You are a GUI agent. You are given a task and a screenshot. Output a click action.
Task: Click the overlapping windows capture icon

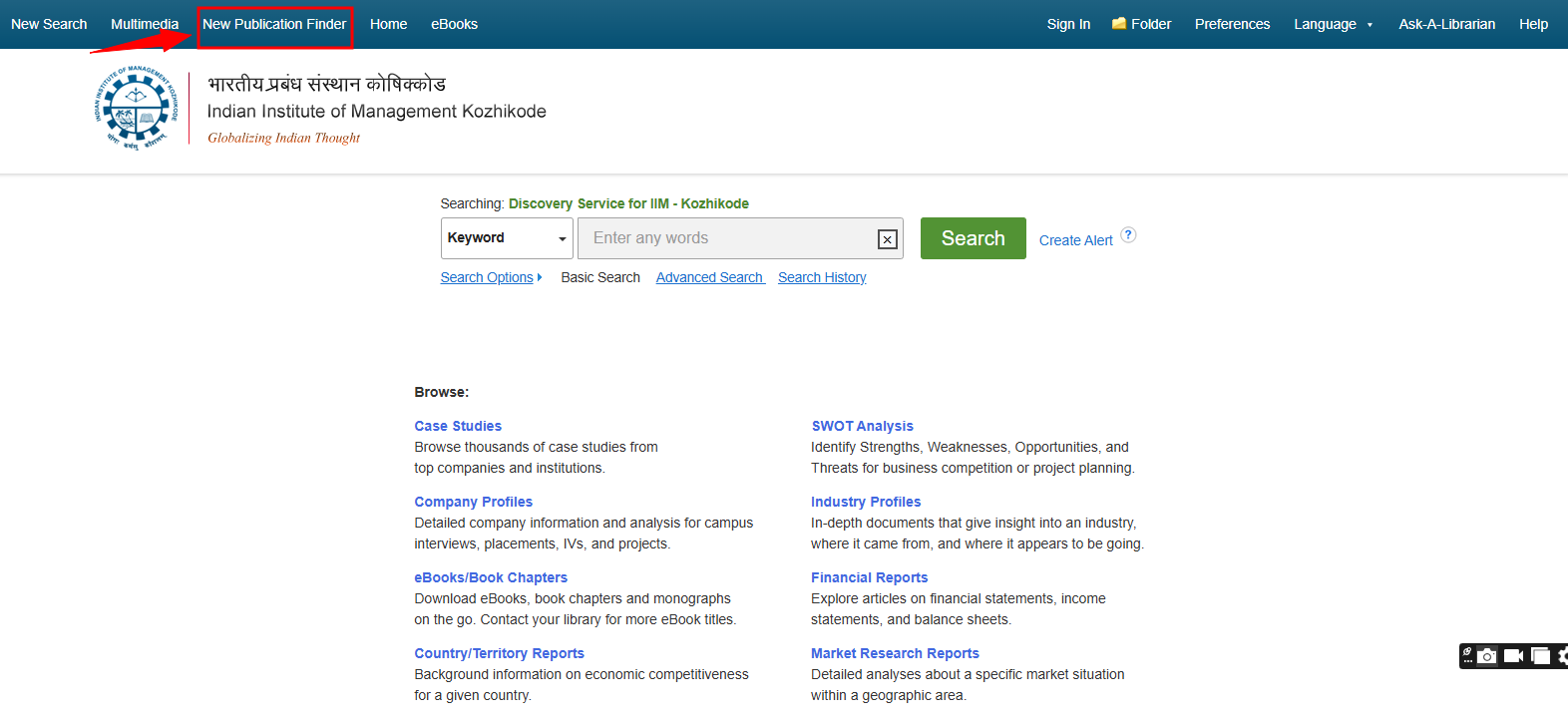click(1540, 656)
